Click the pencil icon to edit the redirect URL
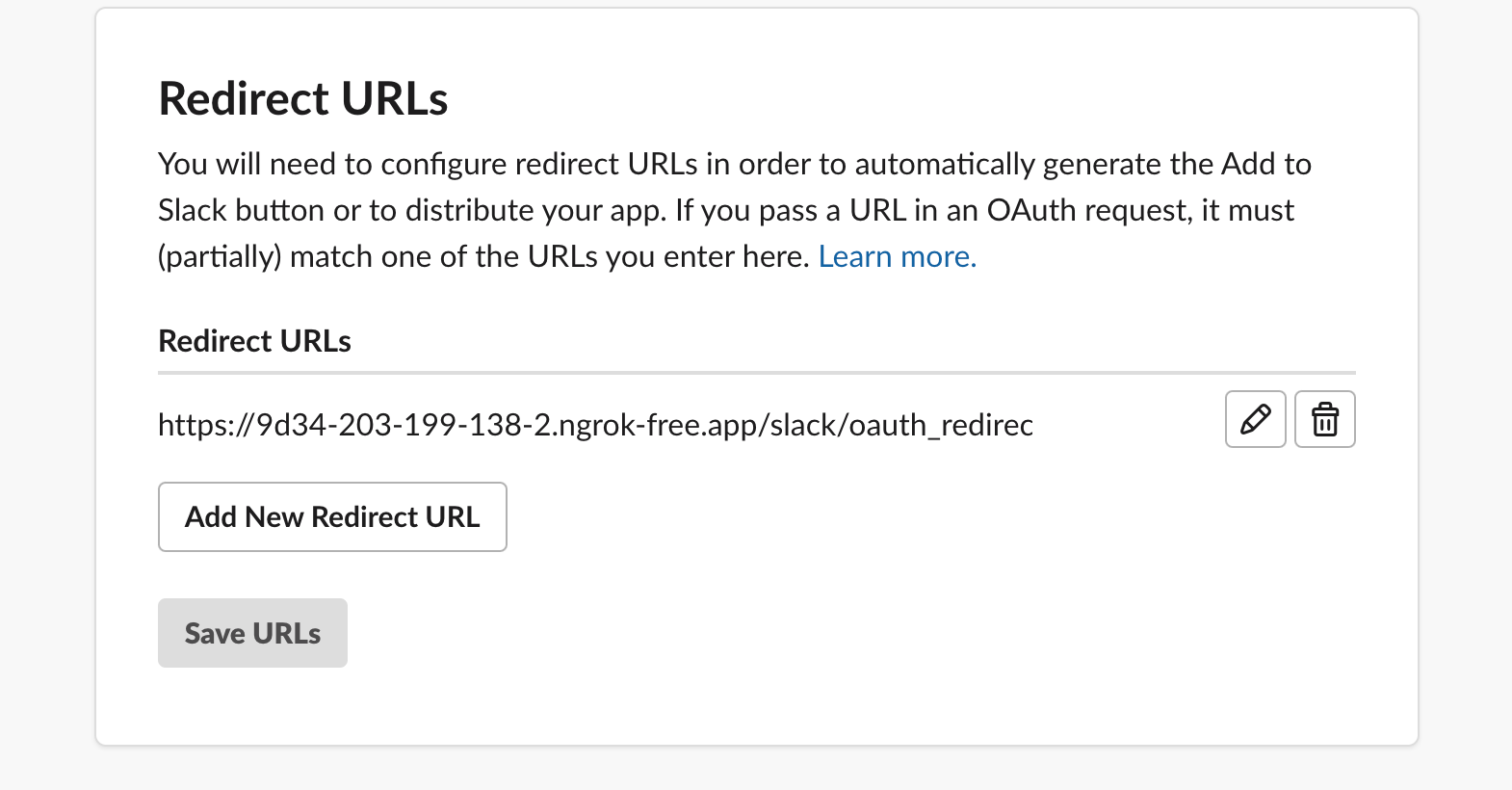The width and height of the screenshot is (1512, 790). [x=1255, y=419]
